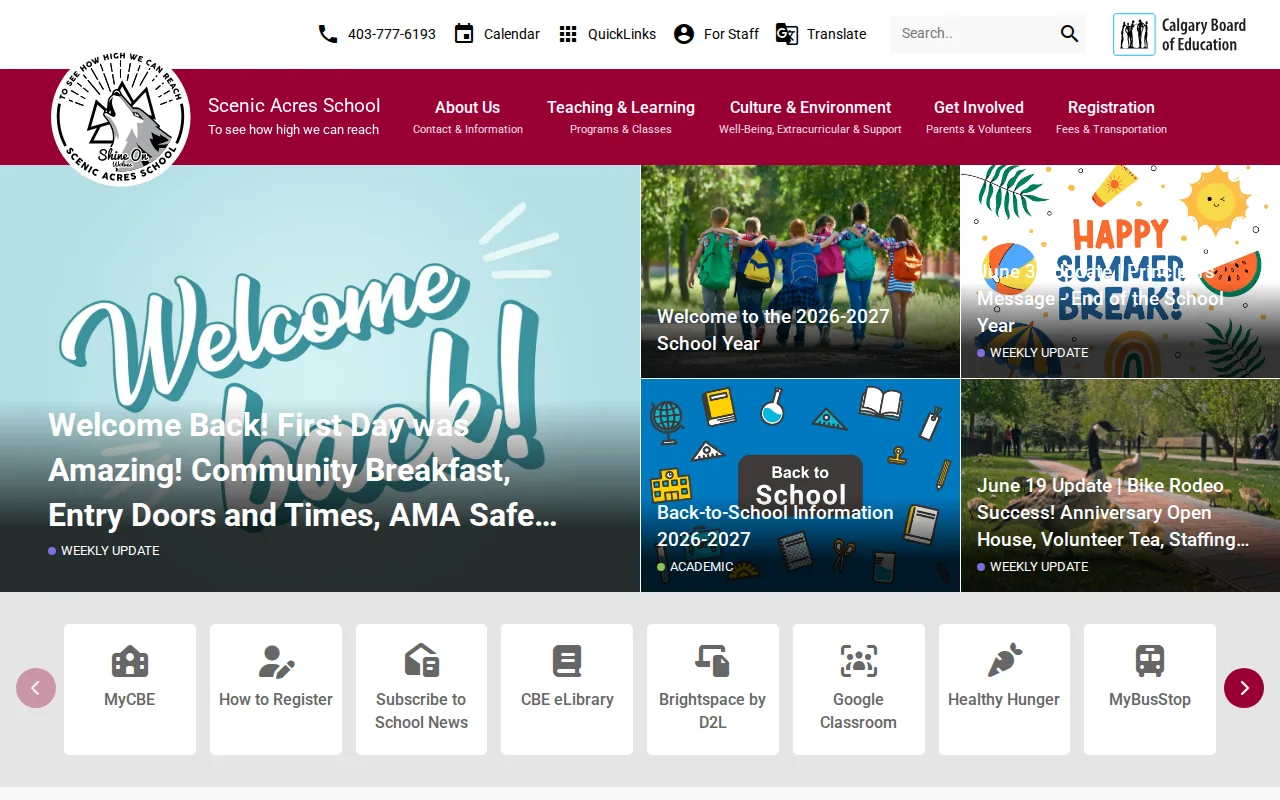Image resolution: width=1280 pixels, height=800 pixels.
Task: Open the Calendar icon in top bar
Action: pos(464,34)
